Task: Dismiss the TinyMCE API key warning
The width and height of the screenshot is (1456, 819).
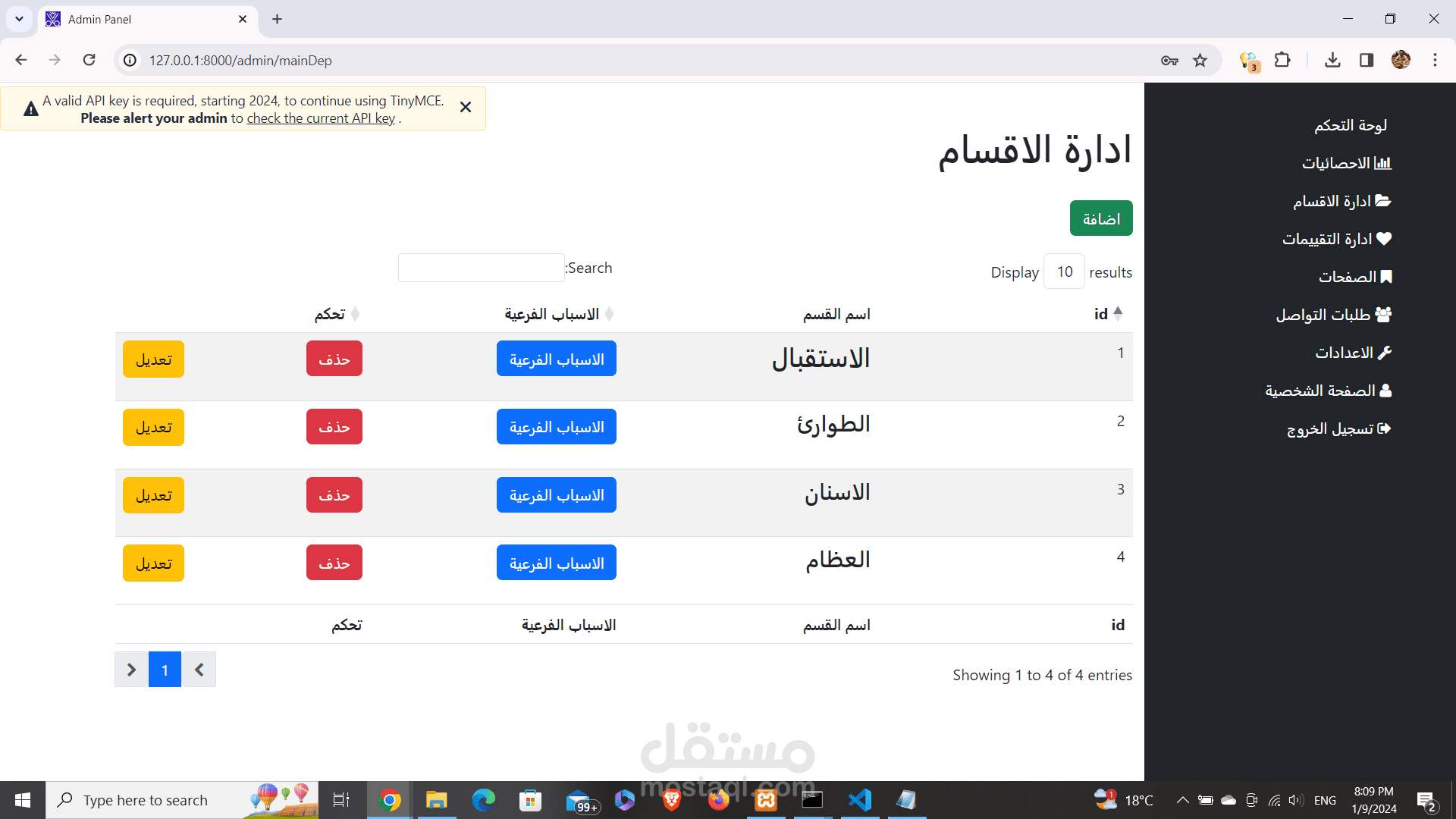Action: (x=466, y=108)
